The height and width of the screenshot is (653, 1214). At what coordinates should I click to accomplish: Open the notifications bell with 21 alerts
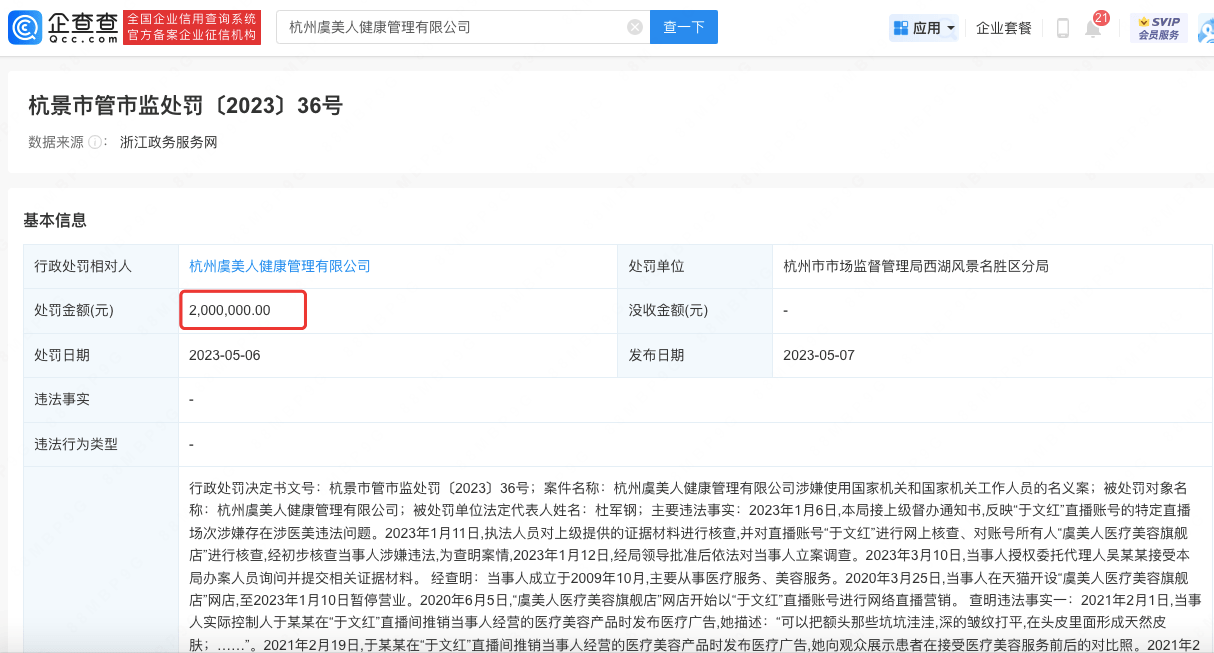[1093, 28]
